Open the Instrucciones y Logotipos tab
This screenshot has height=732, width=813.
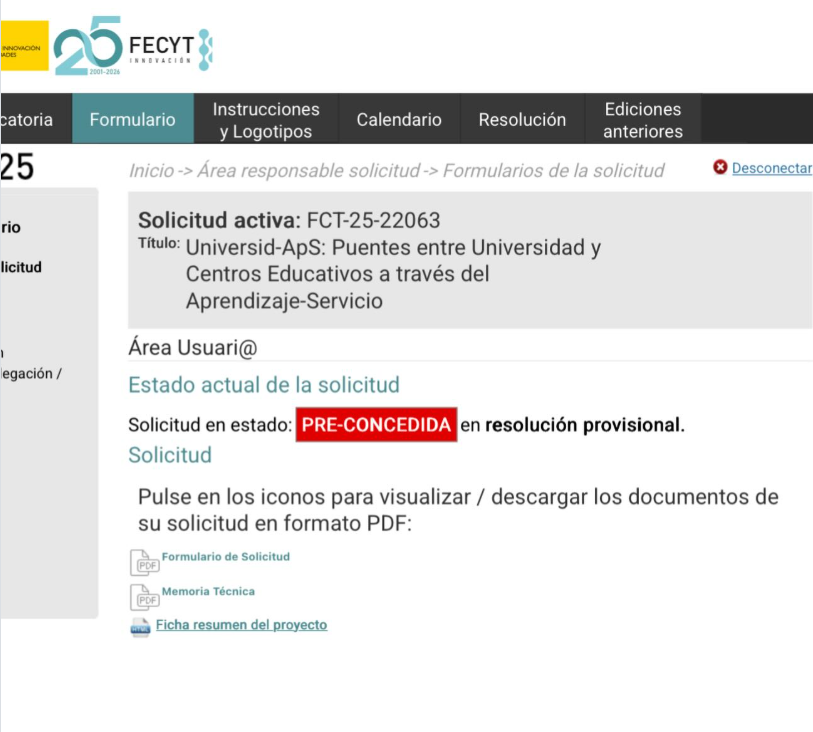266,120
